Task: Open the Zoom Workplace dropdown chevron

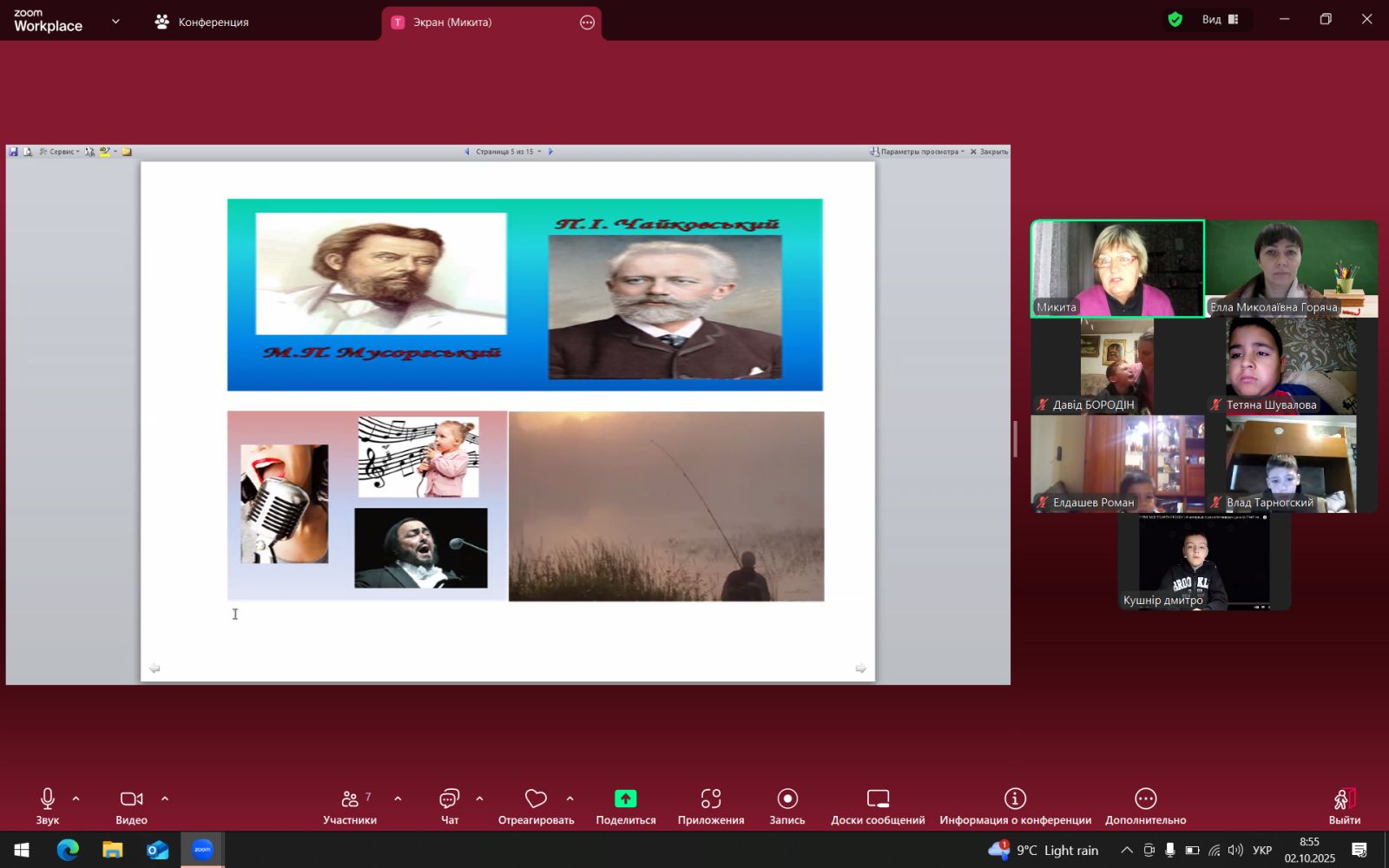Action: coord(115,22)
